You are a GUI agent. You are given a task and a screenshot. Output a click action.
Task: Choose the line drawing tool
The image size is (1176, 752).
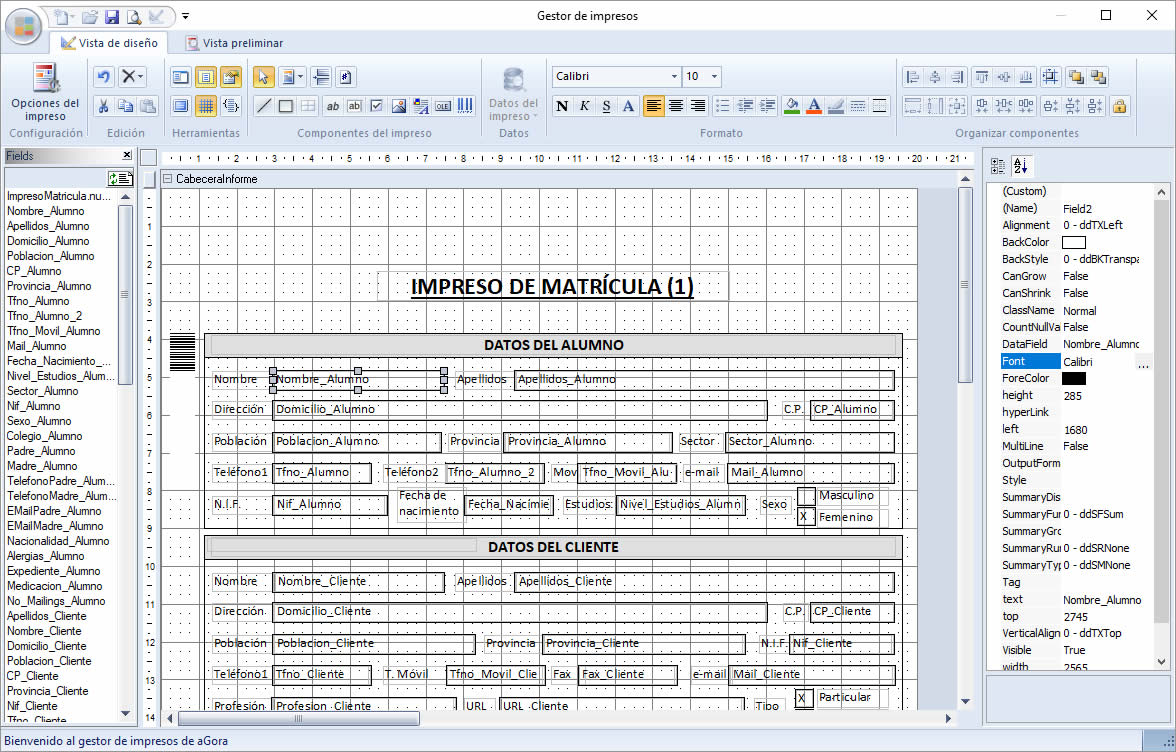pyautogui.click(x=263, y=106)
